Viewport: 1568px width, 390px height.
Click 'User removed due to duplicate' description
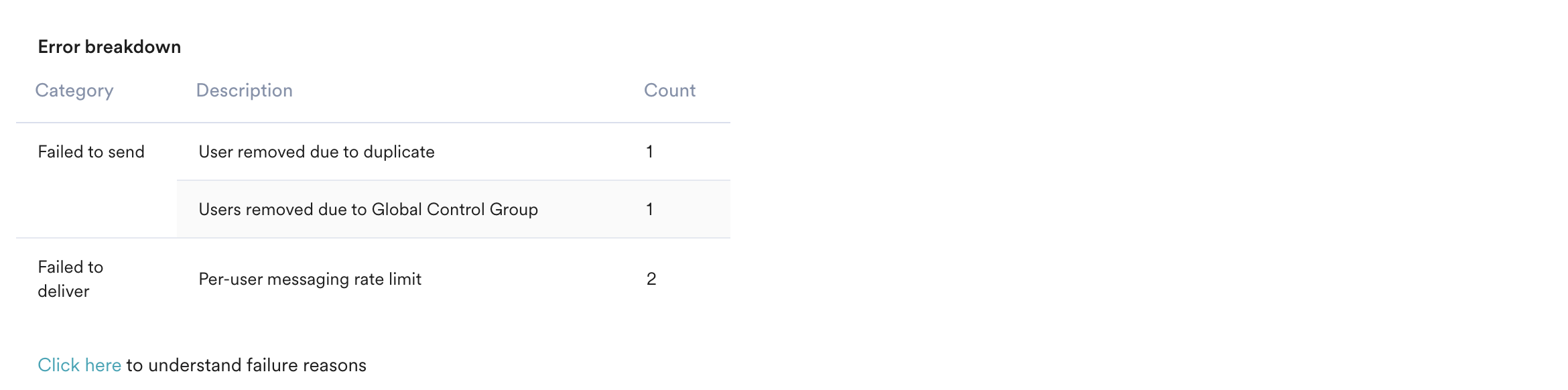[x=316, y=151]
